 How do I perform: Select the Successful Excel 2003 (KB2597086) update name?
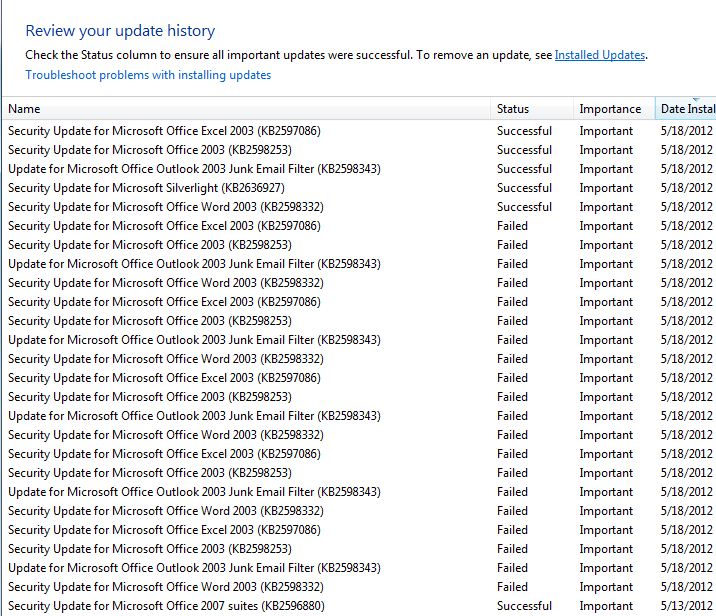pos(164,131)
